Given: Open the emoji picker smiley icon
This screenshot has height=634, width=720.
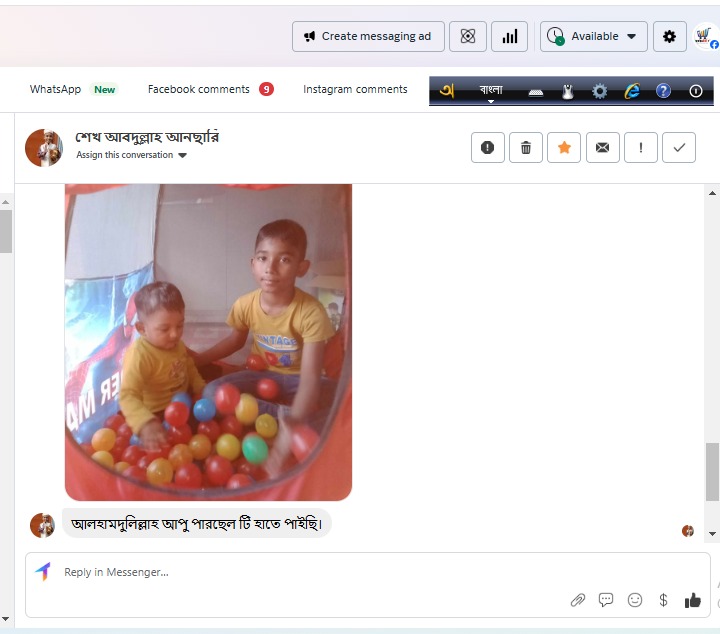Looking at the screenshot, I should click(635, 600).
